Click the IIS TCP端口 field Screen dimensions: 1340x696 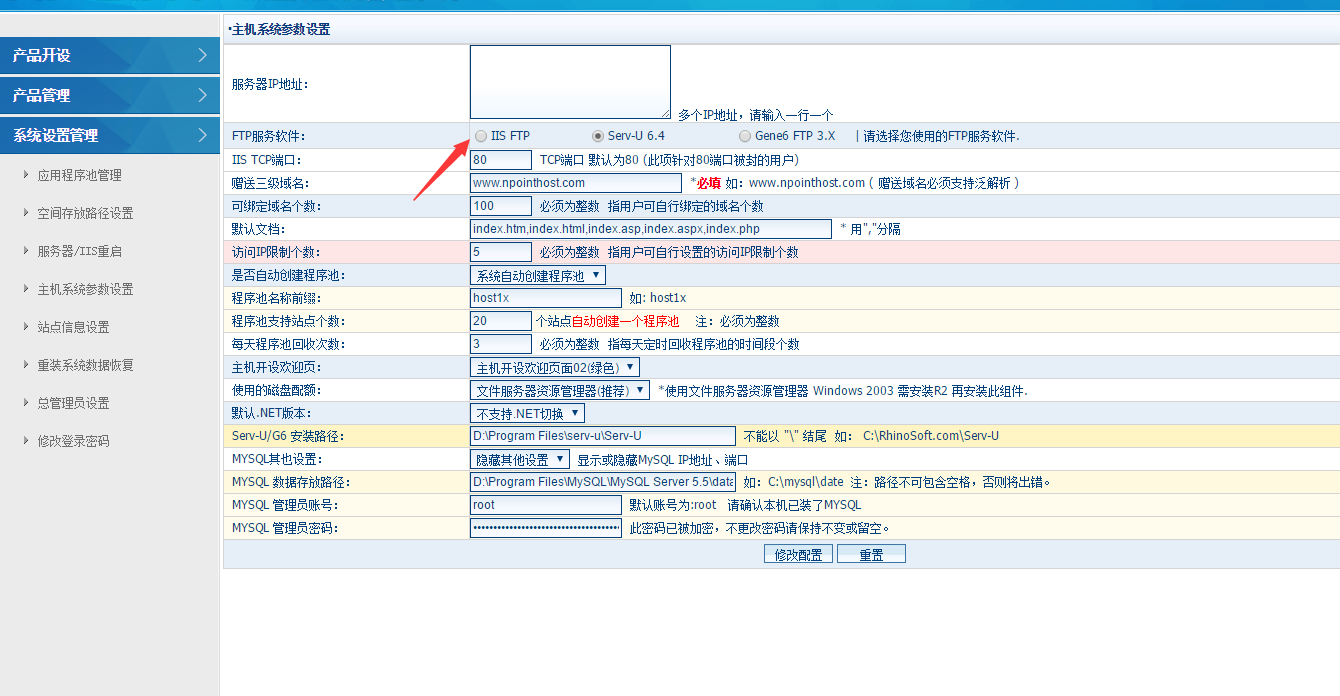501,160
